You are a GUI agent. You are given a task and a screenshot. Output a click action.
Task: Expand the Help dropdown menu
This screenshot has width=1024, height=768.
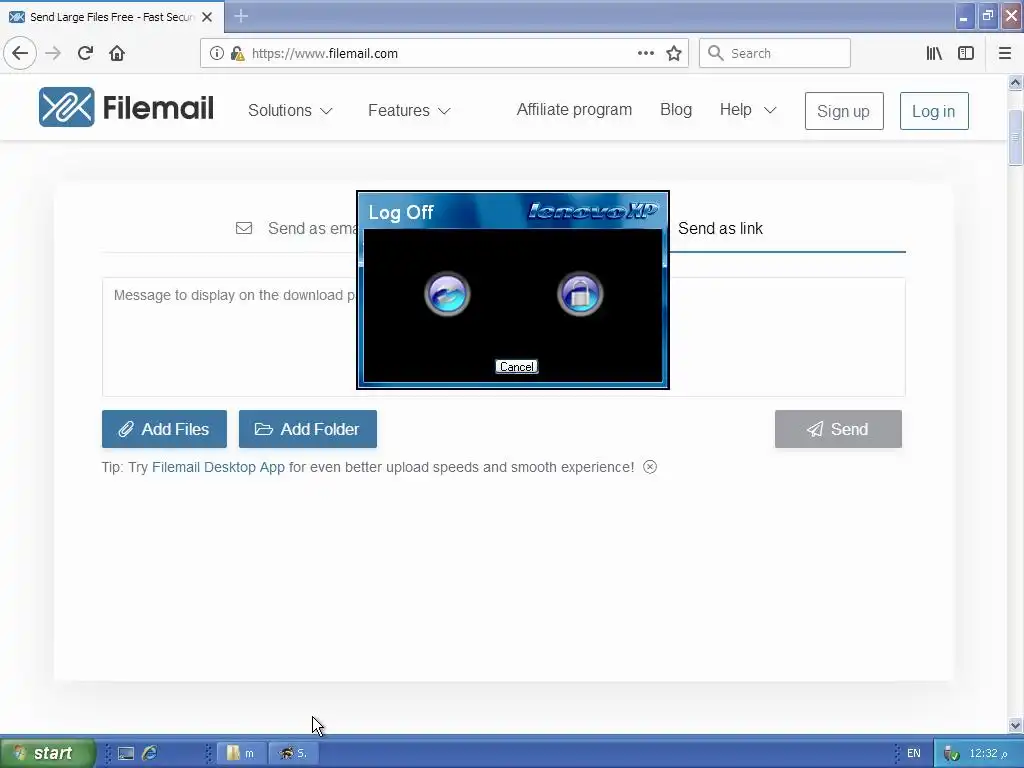(x=748, y=110)
